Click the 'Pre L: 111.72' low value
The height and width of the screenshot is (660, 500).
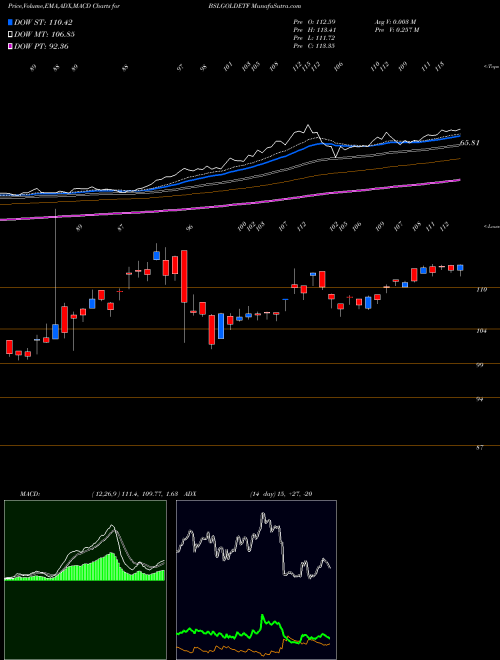click(x=314, y=38)
